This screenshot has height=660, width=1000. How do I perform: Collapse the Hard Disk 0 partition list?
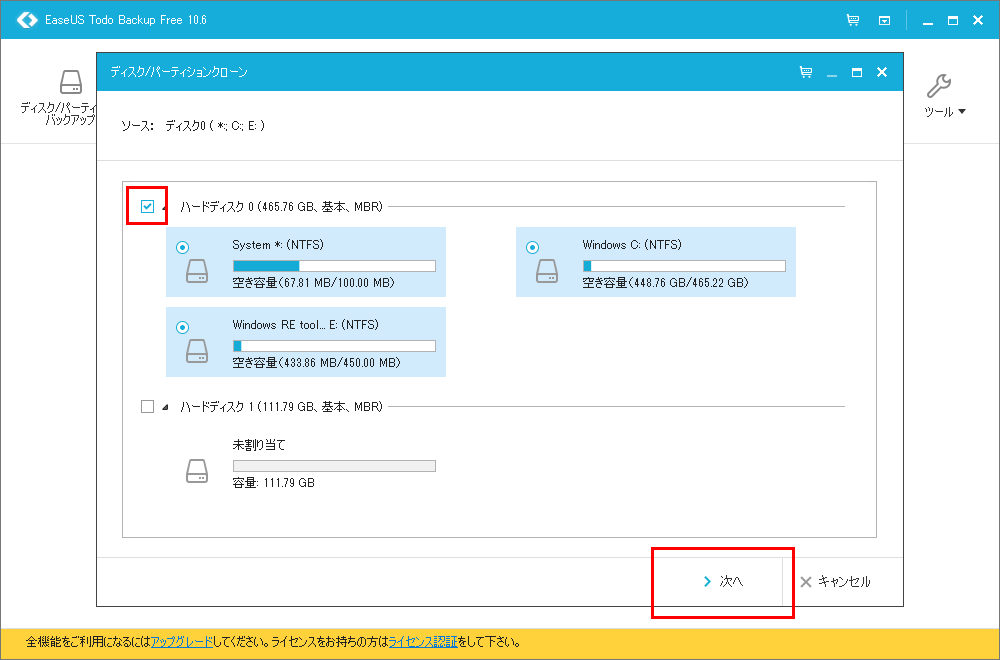coord(165,207)
